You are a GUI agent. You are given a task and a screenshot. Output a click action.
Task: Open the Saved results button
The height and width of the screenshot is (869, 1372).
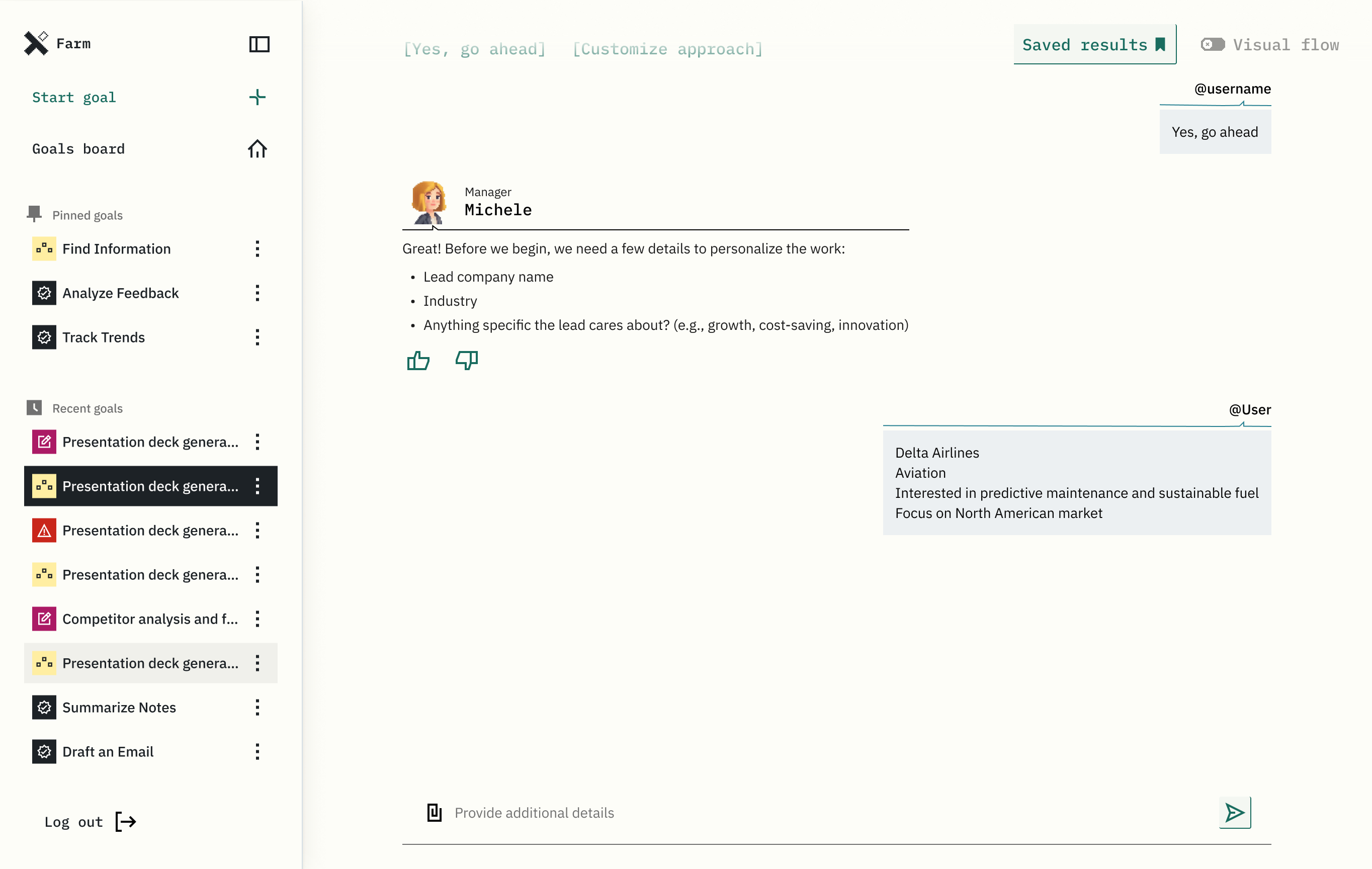click(1094, 44)
